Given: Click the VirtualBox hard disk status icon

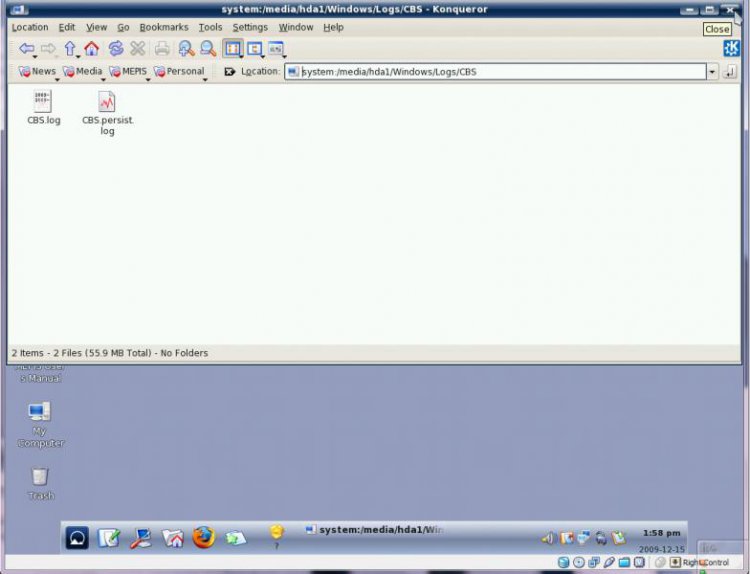Looking at the screenshot, I should (563, 563).
